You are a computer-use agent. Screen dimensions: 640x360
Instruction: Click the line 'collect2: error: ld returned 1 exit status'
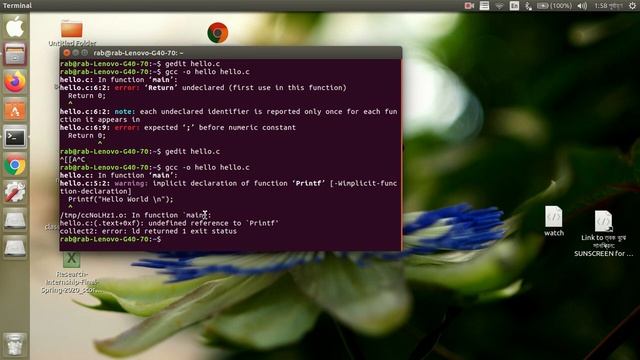coord(148,231)
